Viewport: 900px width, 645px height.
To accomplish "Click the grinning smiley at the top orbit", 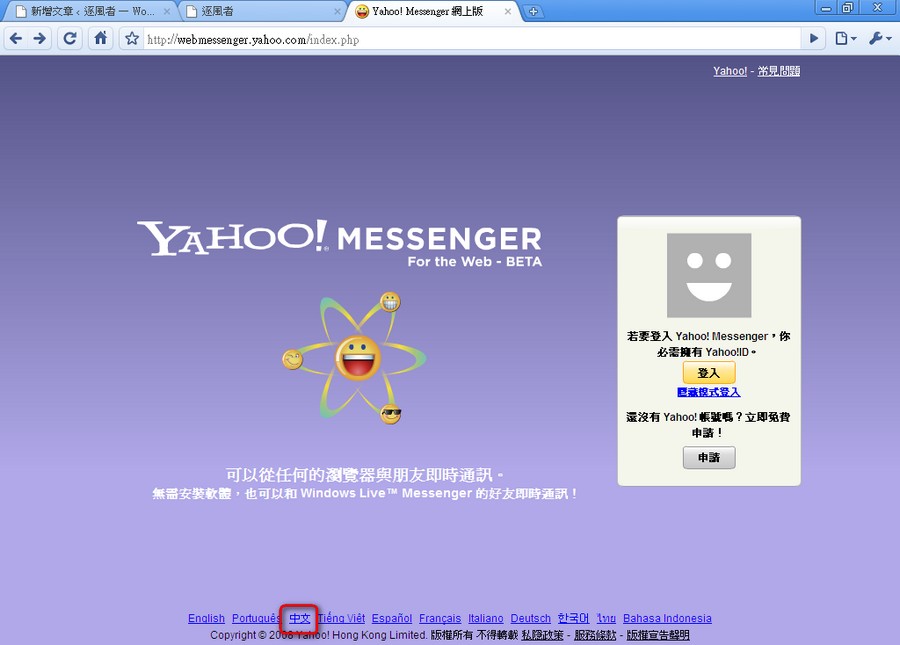I will click(x=390, y=302).
